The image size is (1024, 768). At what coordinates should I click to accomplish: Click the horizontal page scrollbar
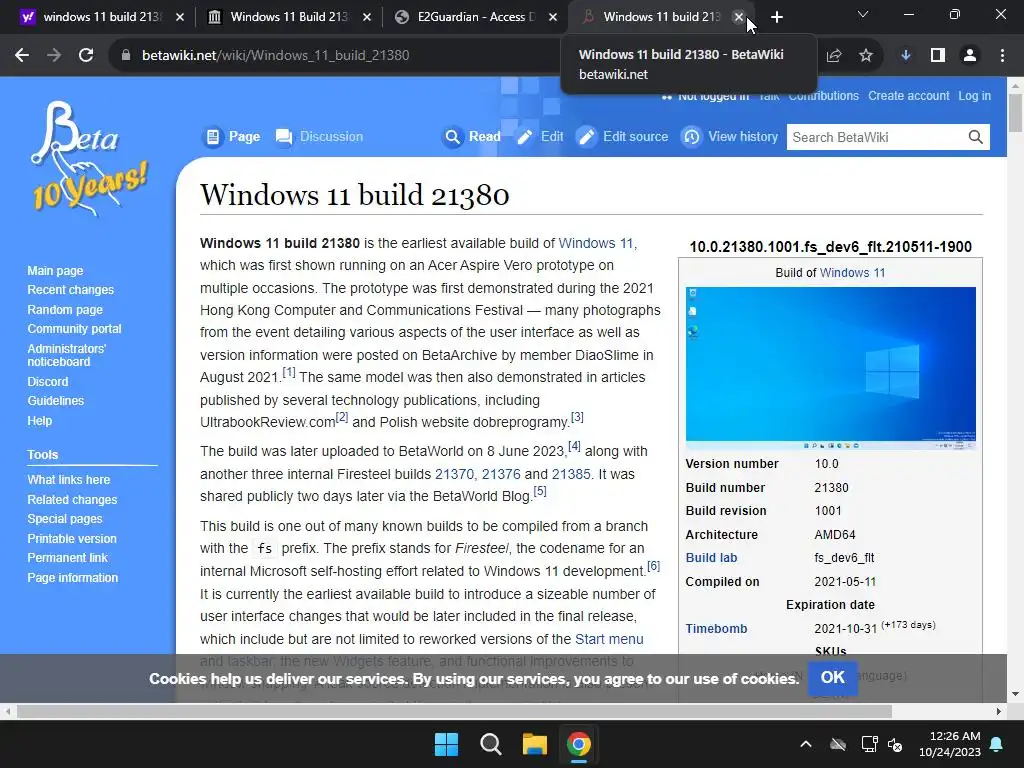pyautogui.click(x=454, y=711)
